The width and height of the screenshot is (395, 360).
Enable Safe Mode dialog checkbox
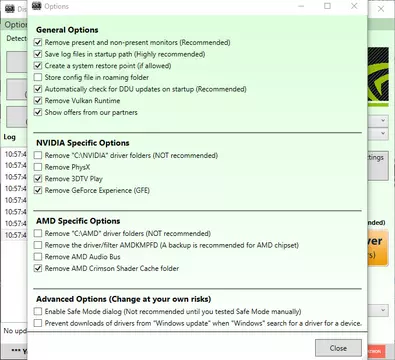tap(38, 311)
